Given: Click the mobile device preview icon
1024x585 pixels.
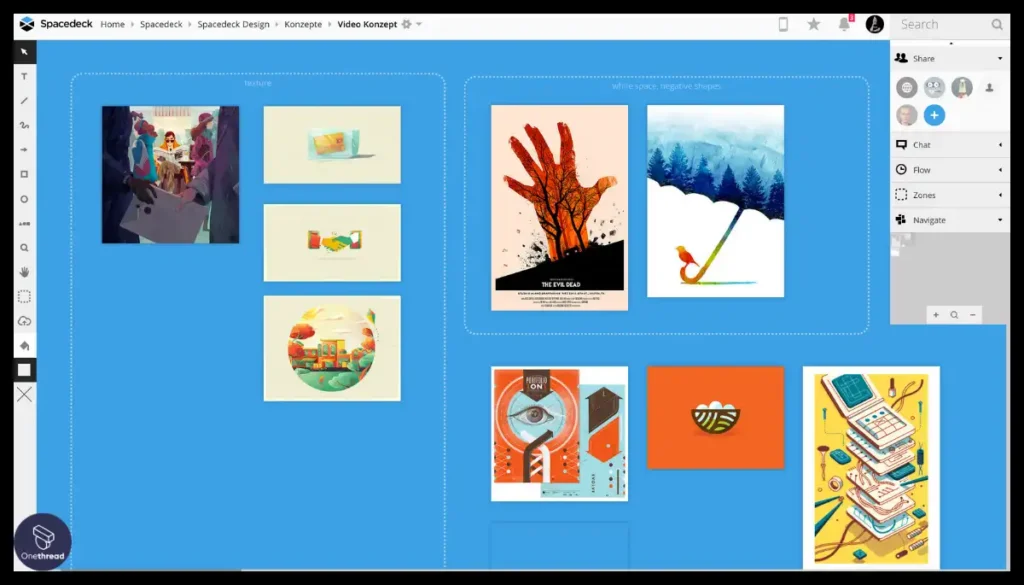Looking at the screenshot, I should (783, 24).
